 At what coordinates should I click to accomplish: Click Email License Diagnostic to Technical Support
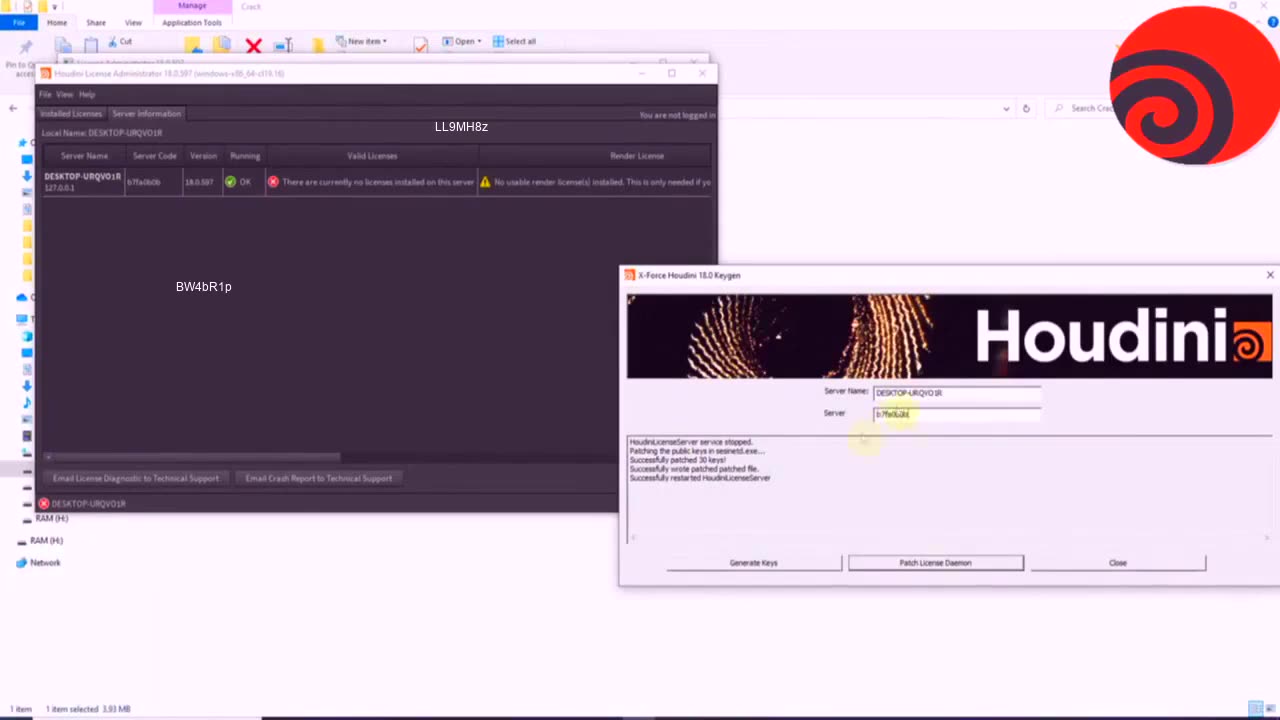tap(135, 478)
